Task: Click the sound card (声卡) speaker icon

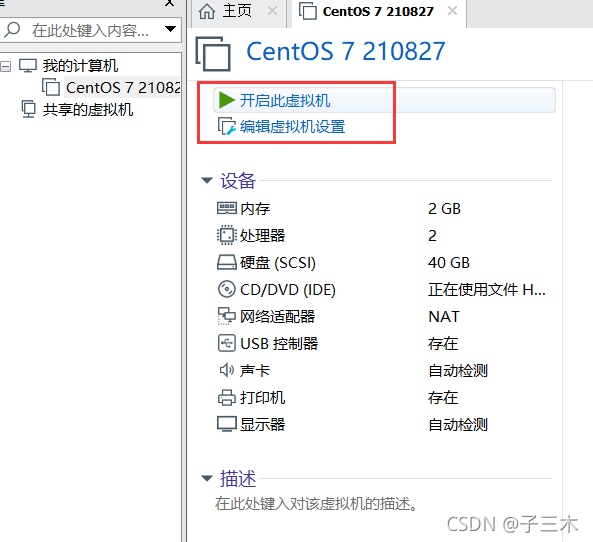Action: pyautogui.click(x=227, y=370)
